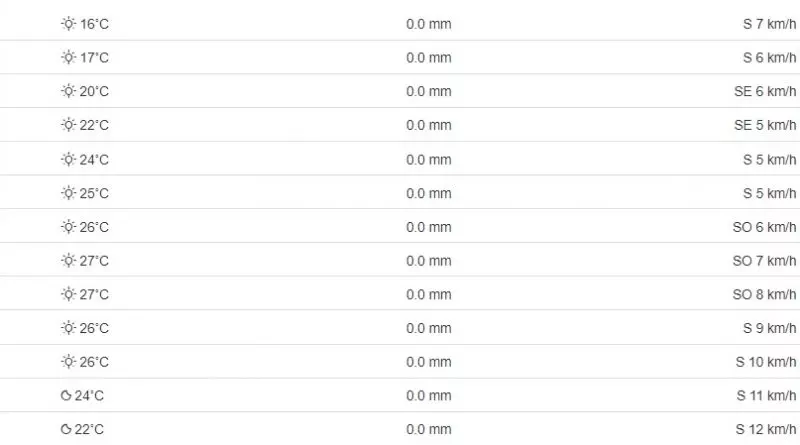Select the 25°C temperature value
800x445 pixels.
pyautogui.click(x=94, y=193)
